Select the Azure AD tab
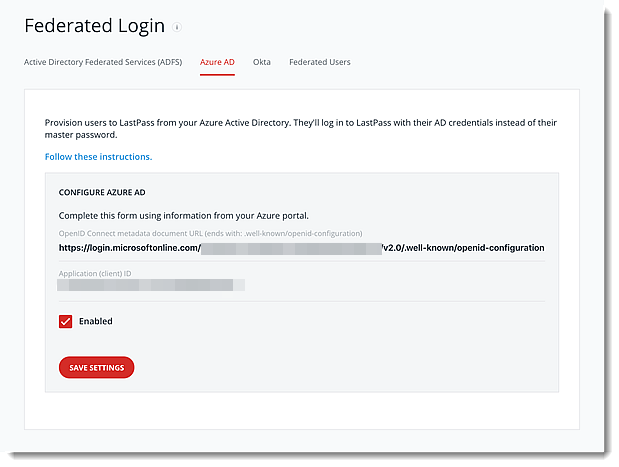This screenshot has height=467, width=619. (217, 62)
